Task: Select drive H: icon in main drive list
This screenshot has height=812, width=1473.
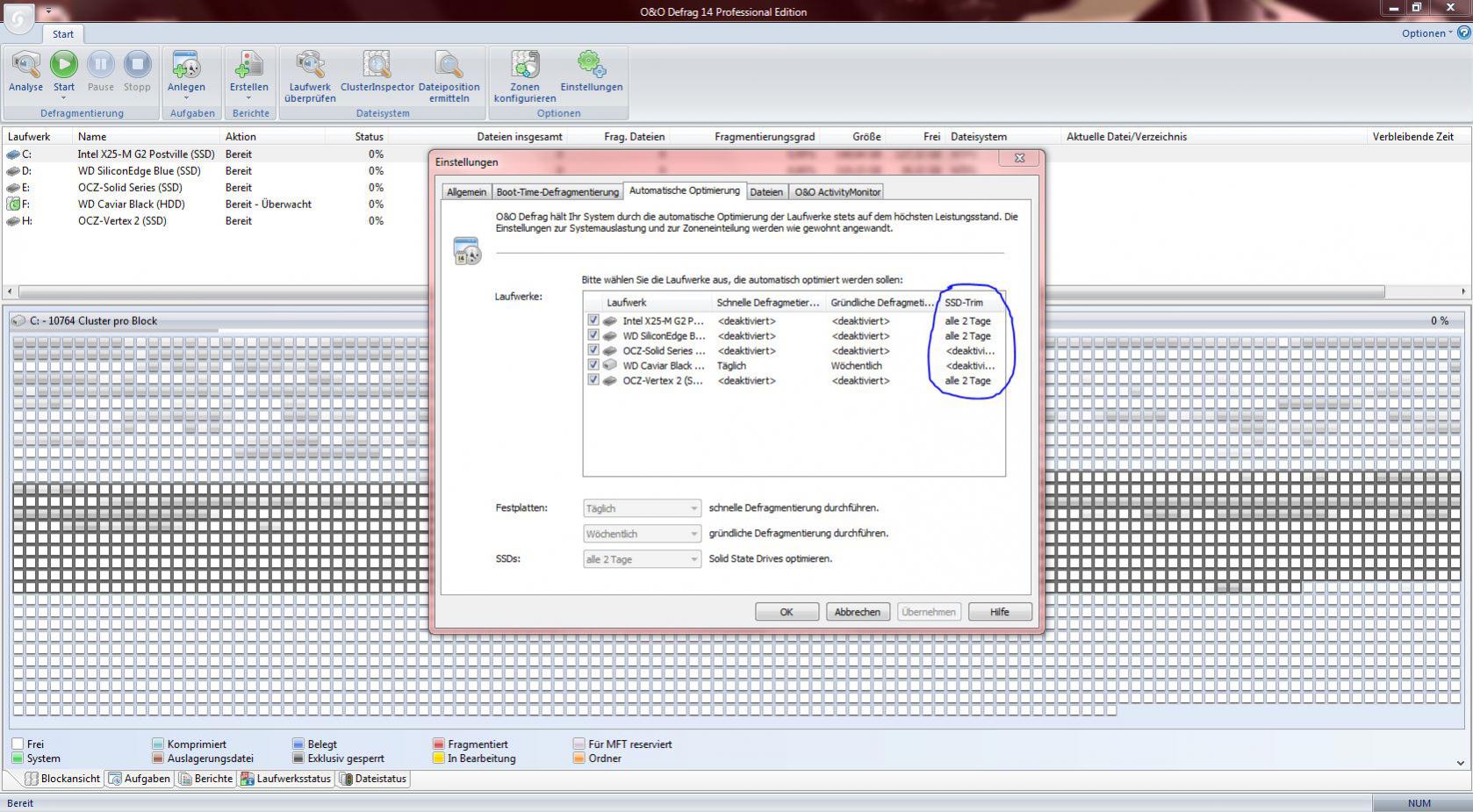Action: point(13,221)
